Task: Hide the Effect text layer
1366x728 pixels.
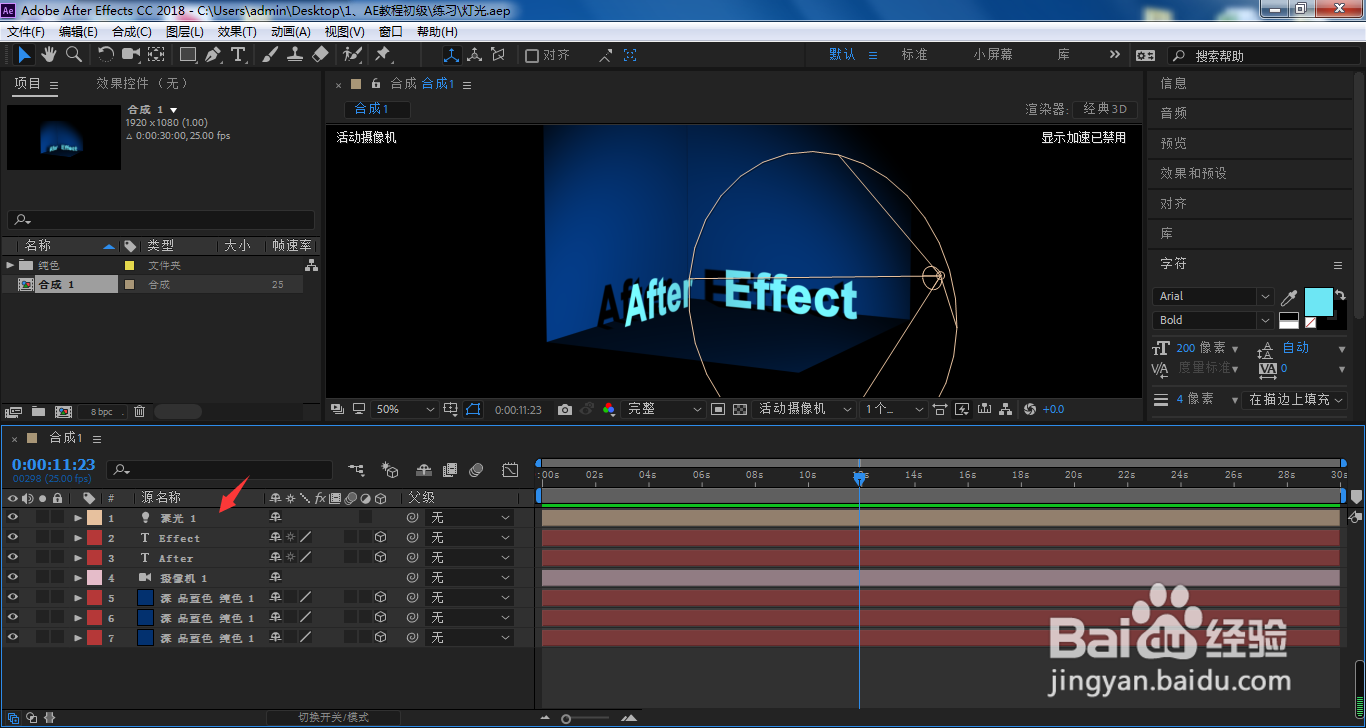Action: [13, 538]
